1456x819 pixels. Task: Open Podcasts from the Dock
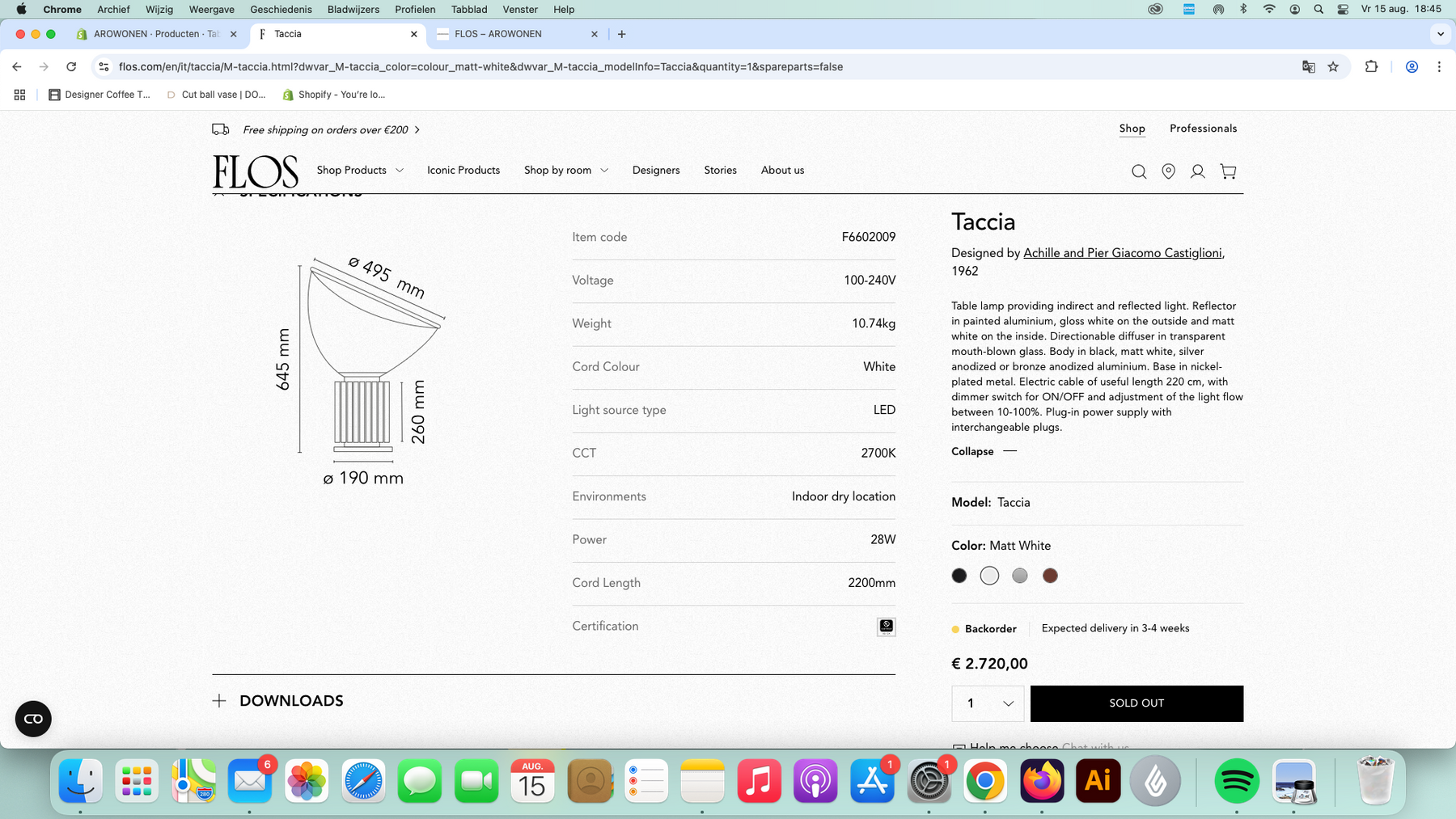pyautogui.click(x=815, y=781)
